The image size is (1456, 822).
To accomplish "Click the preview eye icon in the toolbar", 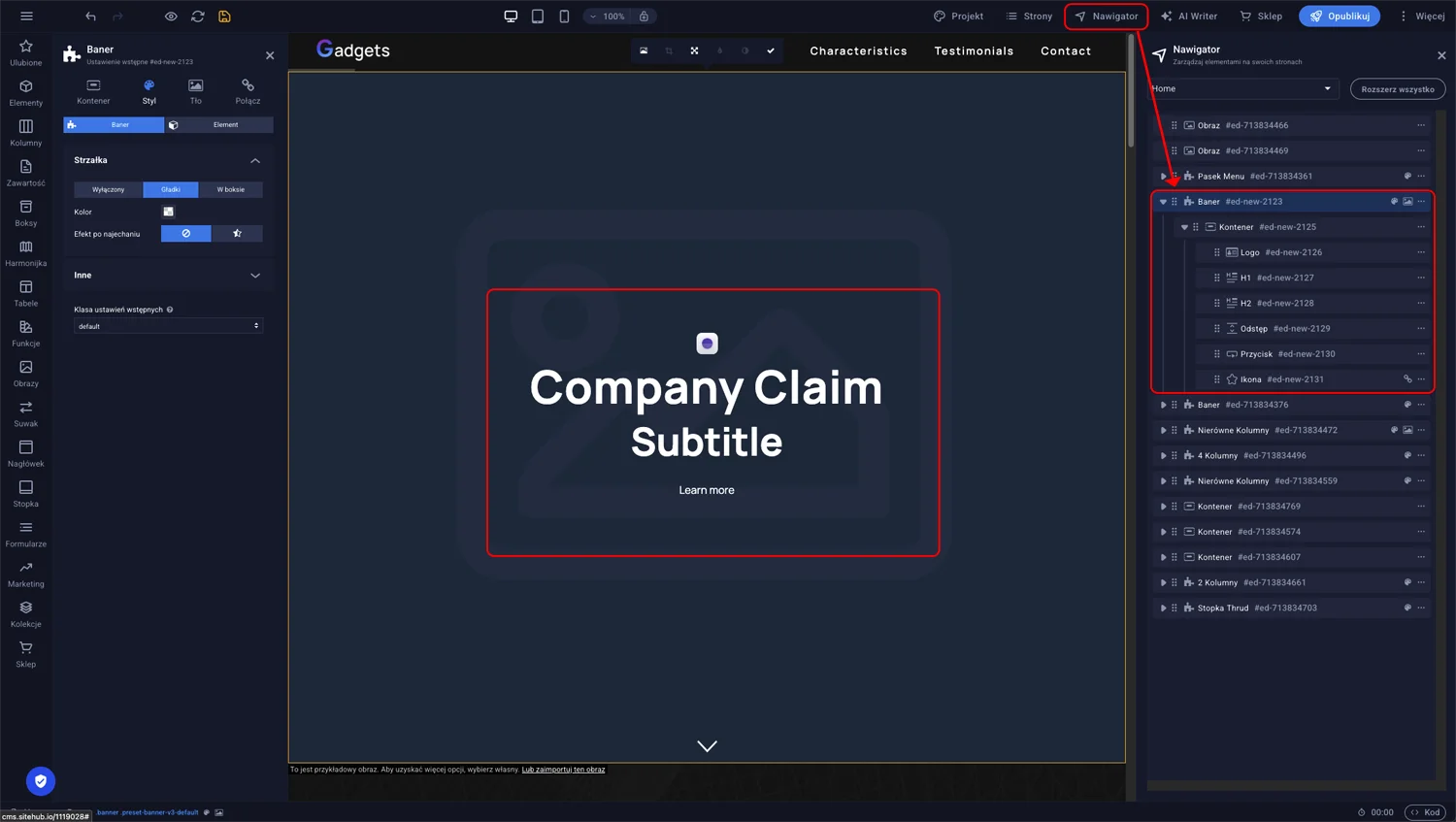I will tap(171, 16).
